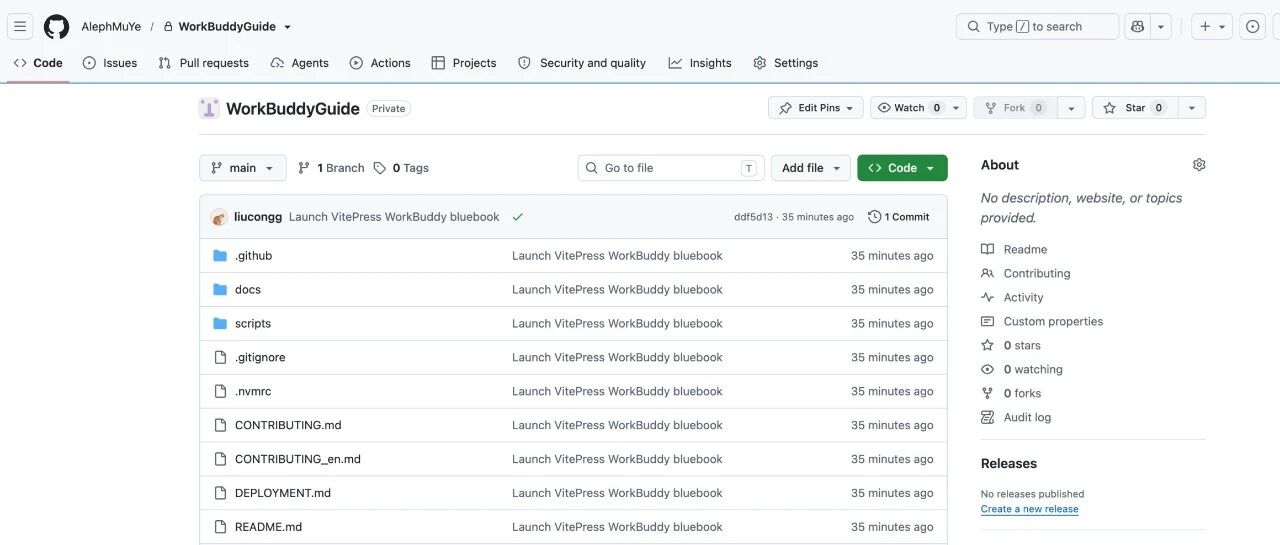Expand the Watch options dropdown arrow
This screenshot has width=1280, height=545.
[956, 108]
